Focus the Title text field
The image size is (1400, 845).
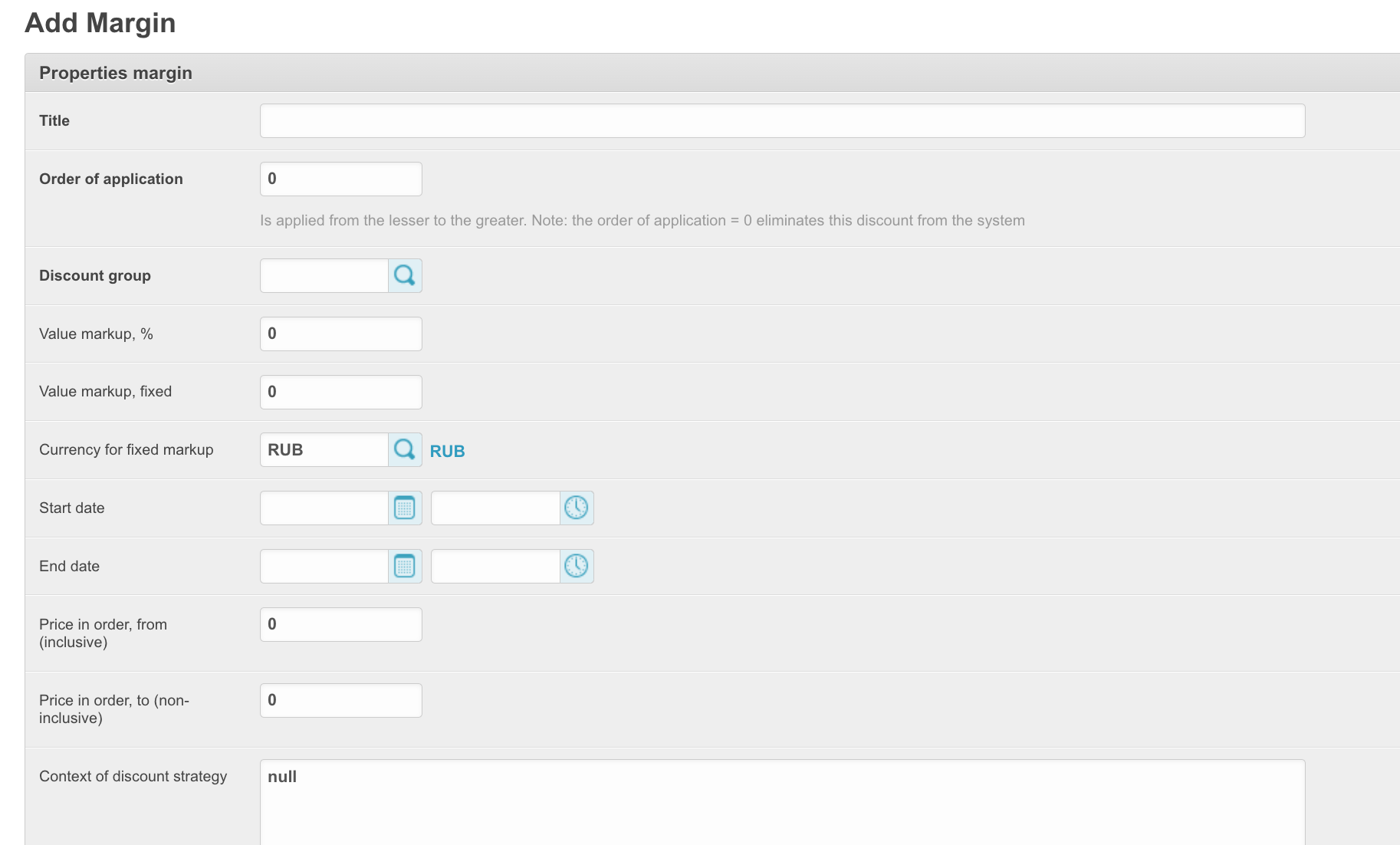[x=782, y=121]
